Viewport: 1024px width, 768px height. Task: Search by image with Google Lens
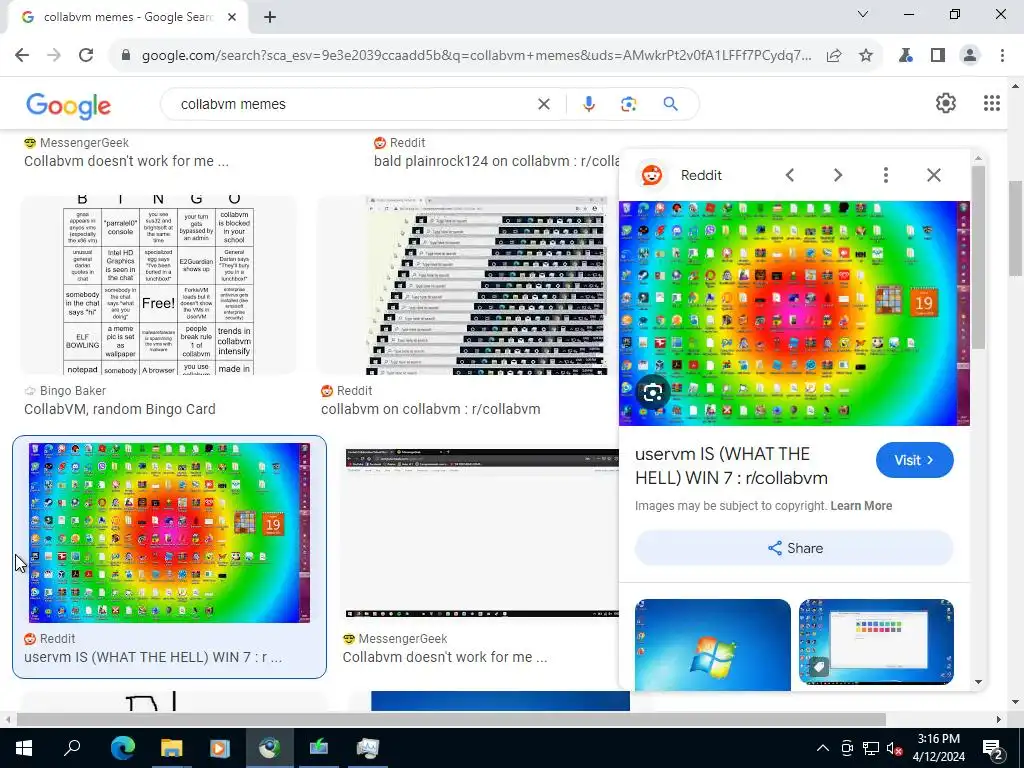(628, 104)
